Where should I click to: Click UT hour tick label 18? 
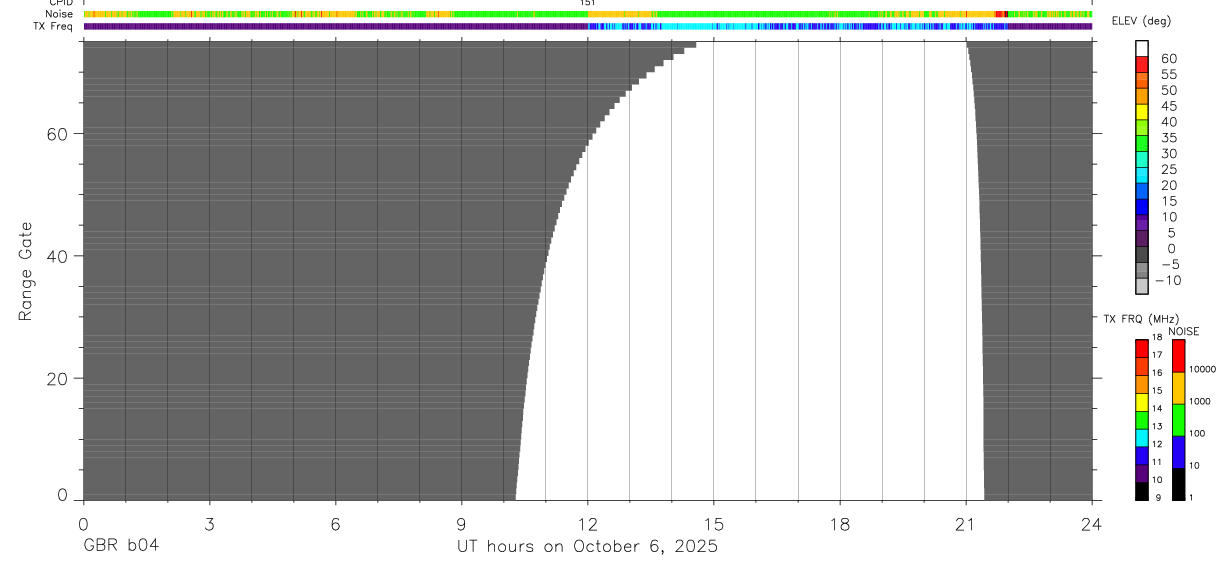tap(840, 523)
